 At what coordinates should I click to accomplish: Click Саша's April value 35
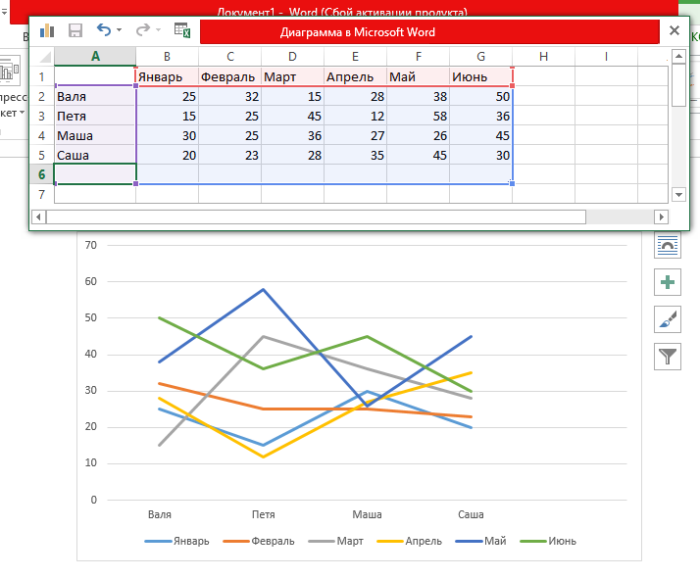pyautogui.click(x=355, y=155)
